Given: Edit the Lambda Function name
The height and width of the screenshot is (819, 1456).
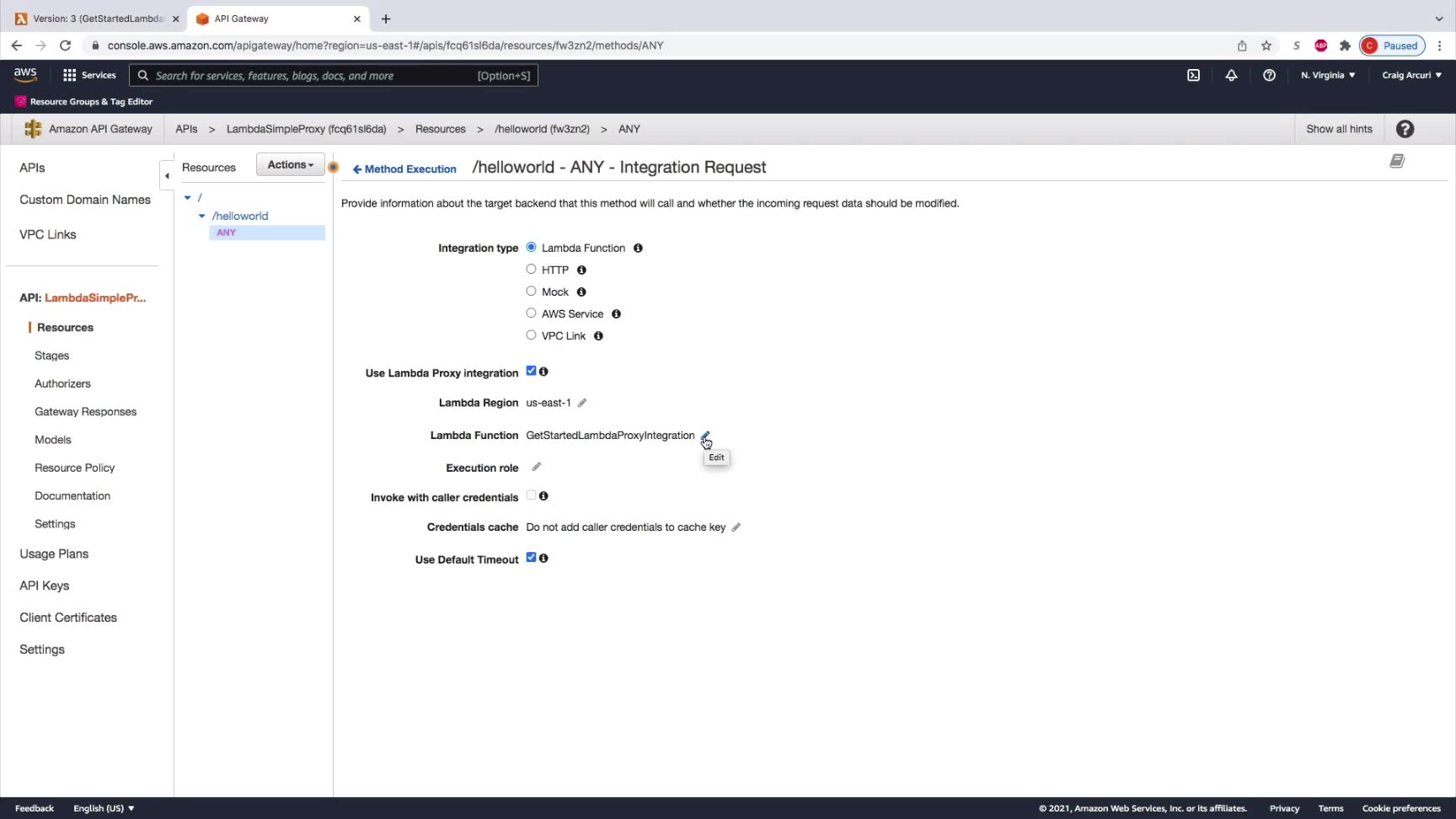Looking at the screenshot, I should [705, 436].
